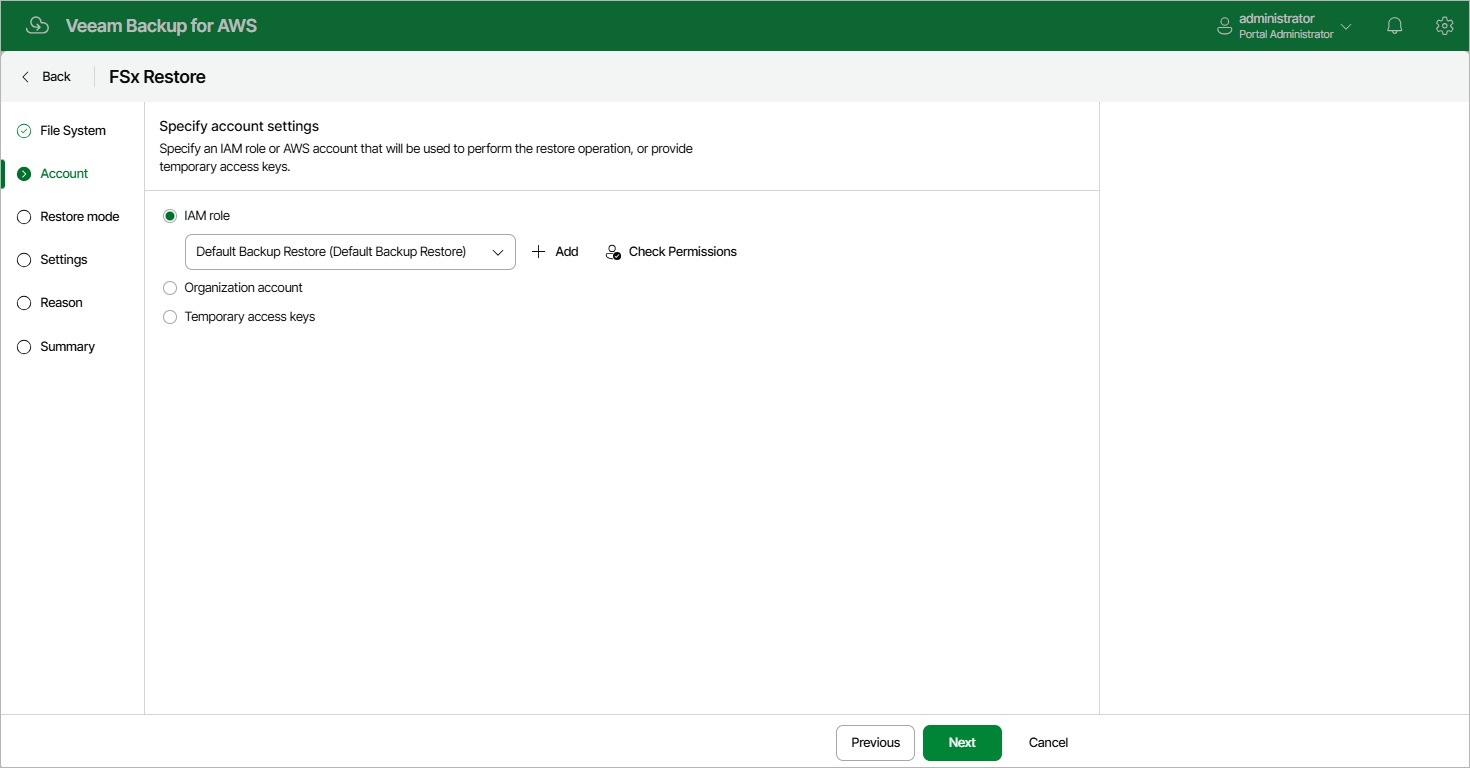Select the IAM role radio button
The width and height of the screenshot is (1470, 768).
click(x=170, y=216)
